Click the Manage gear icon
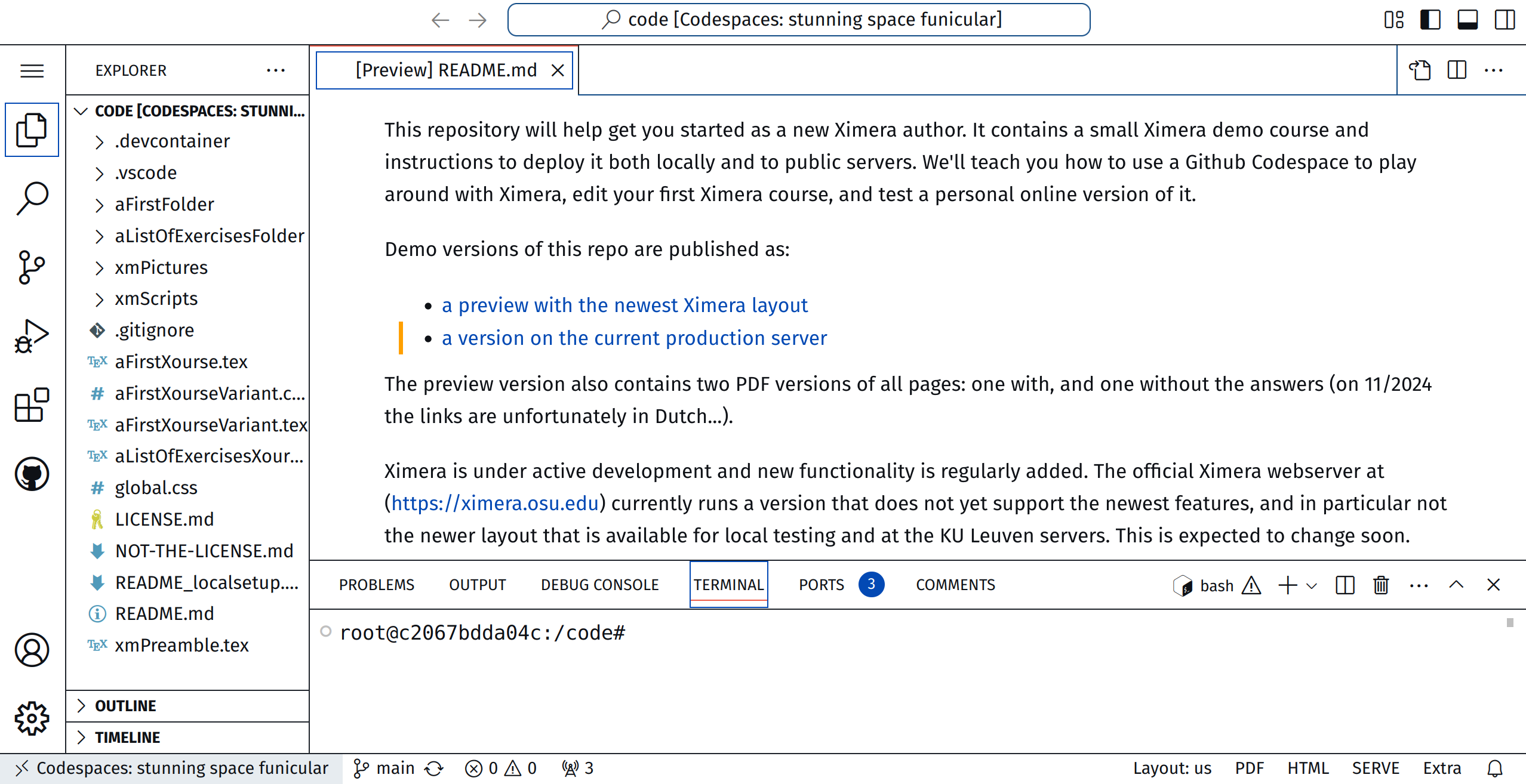Viewport: 1526px width, 784px height. coord(32,718)
